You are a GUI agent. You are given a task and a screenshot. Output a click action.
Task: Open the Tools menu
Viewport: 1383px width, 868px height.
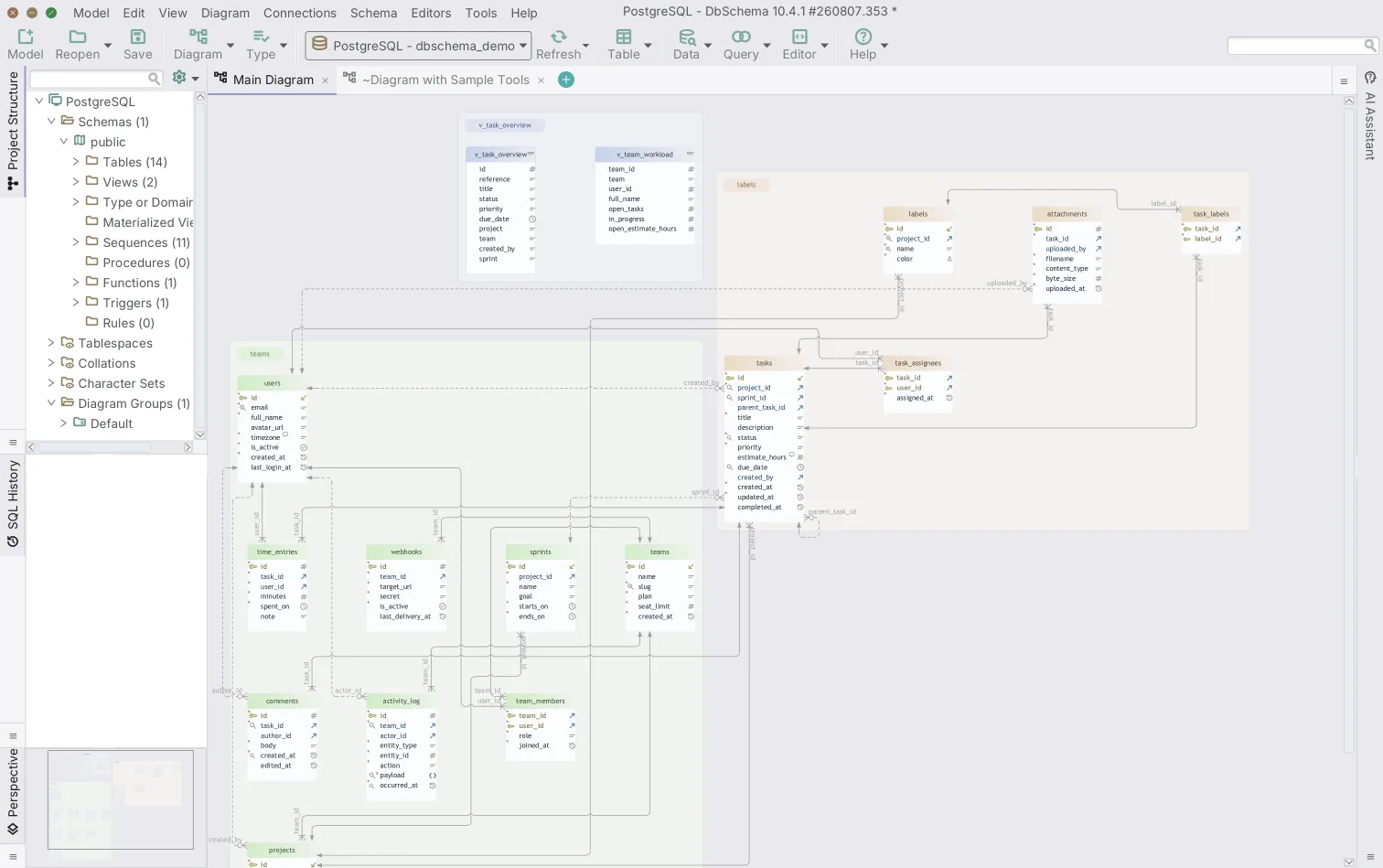481,13
